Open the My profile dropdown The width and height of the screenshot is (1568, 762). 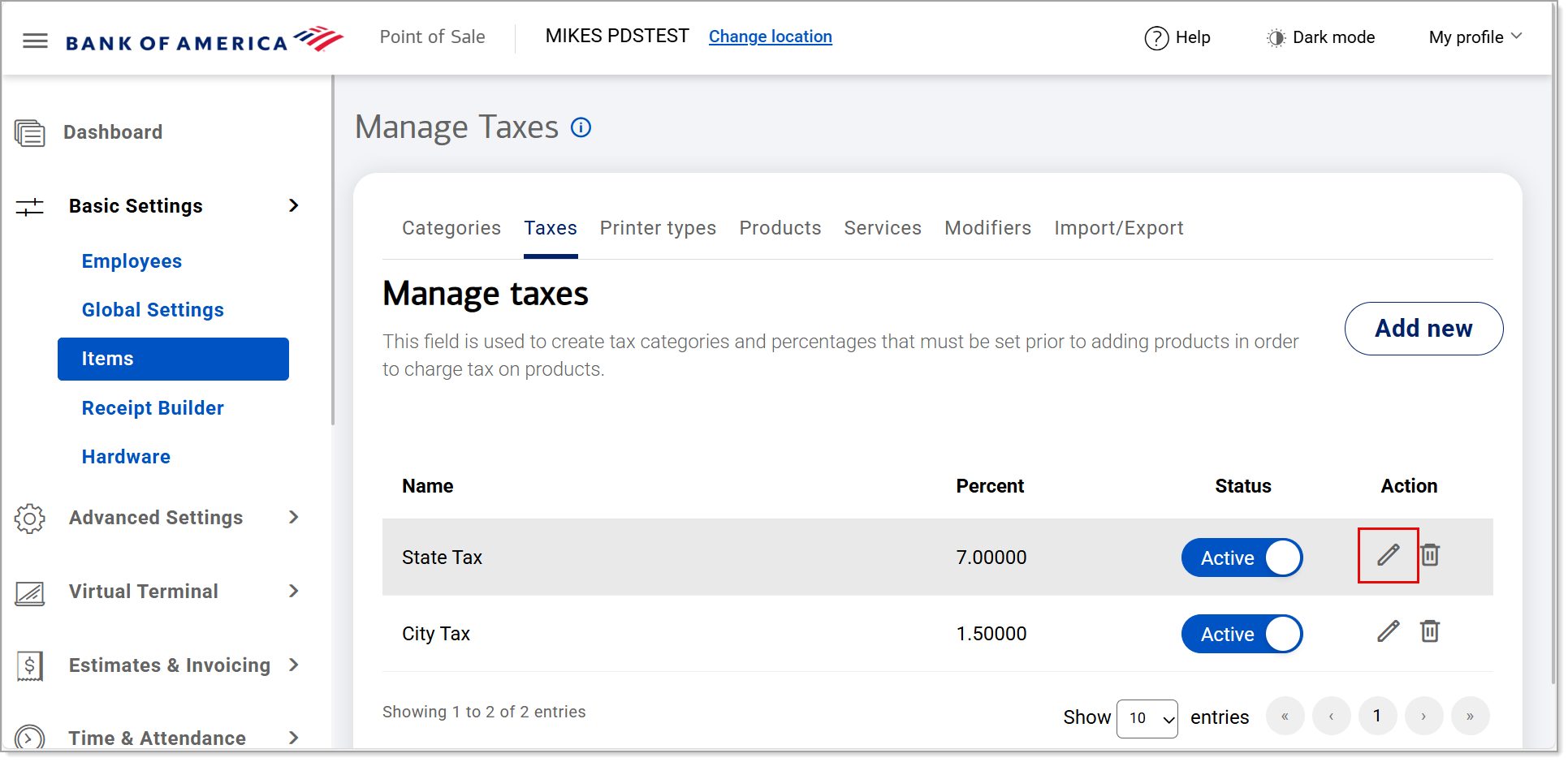point(1475,38)
